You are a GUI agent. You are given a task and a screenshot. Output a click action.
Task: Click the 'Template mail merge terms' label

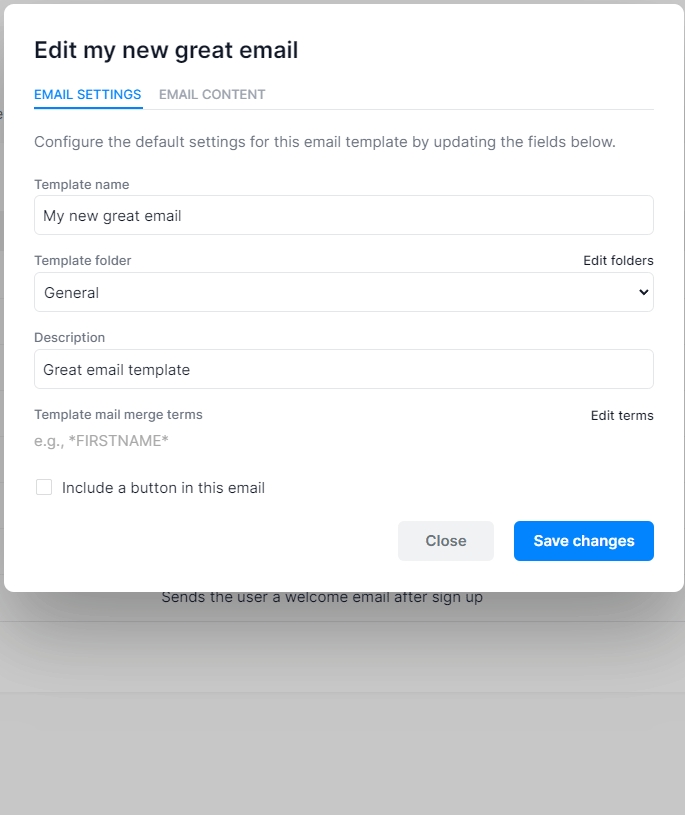point(118,414)
